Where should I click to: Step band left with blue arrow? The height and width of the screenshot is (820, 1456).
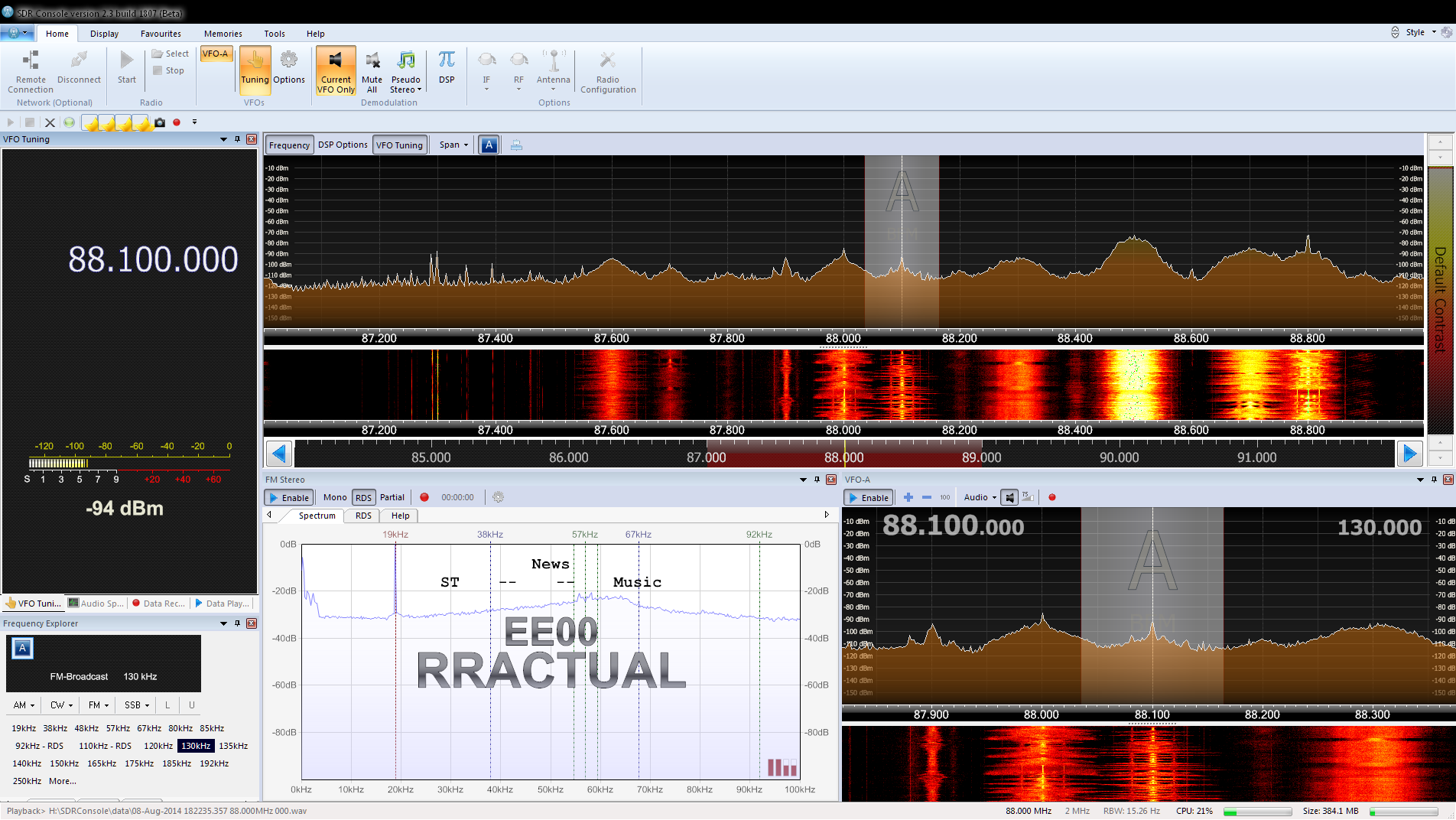tap(278, 454)
